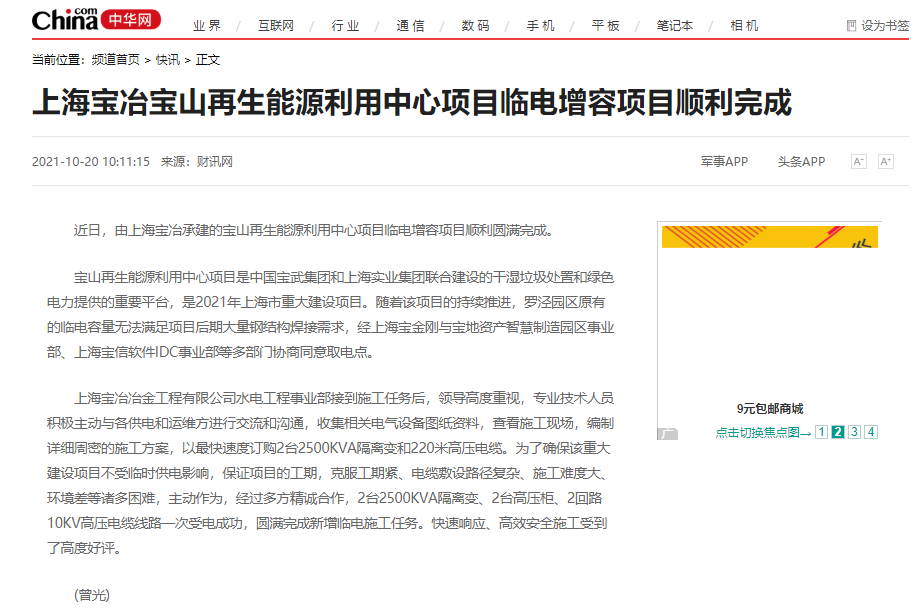Switch focus image to slide 3
The height and width of the screenshot is (616, 922).
(x=854, y=431)
